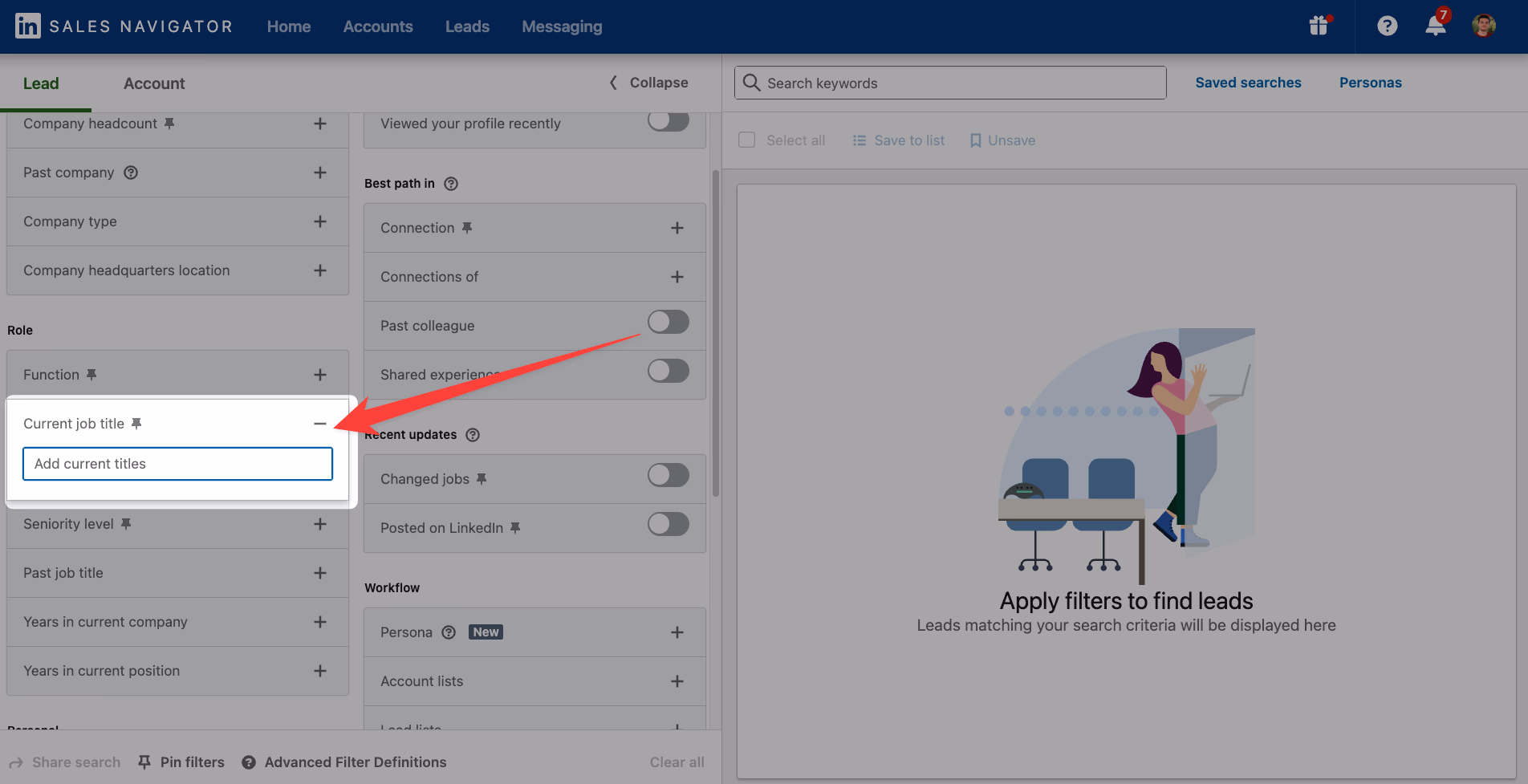Open the Leads menu

click(467, 26)
